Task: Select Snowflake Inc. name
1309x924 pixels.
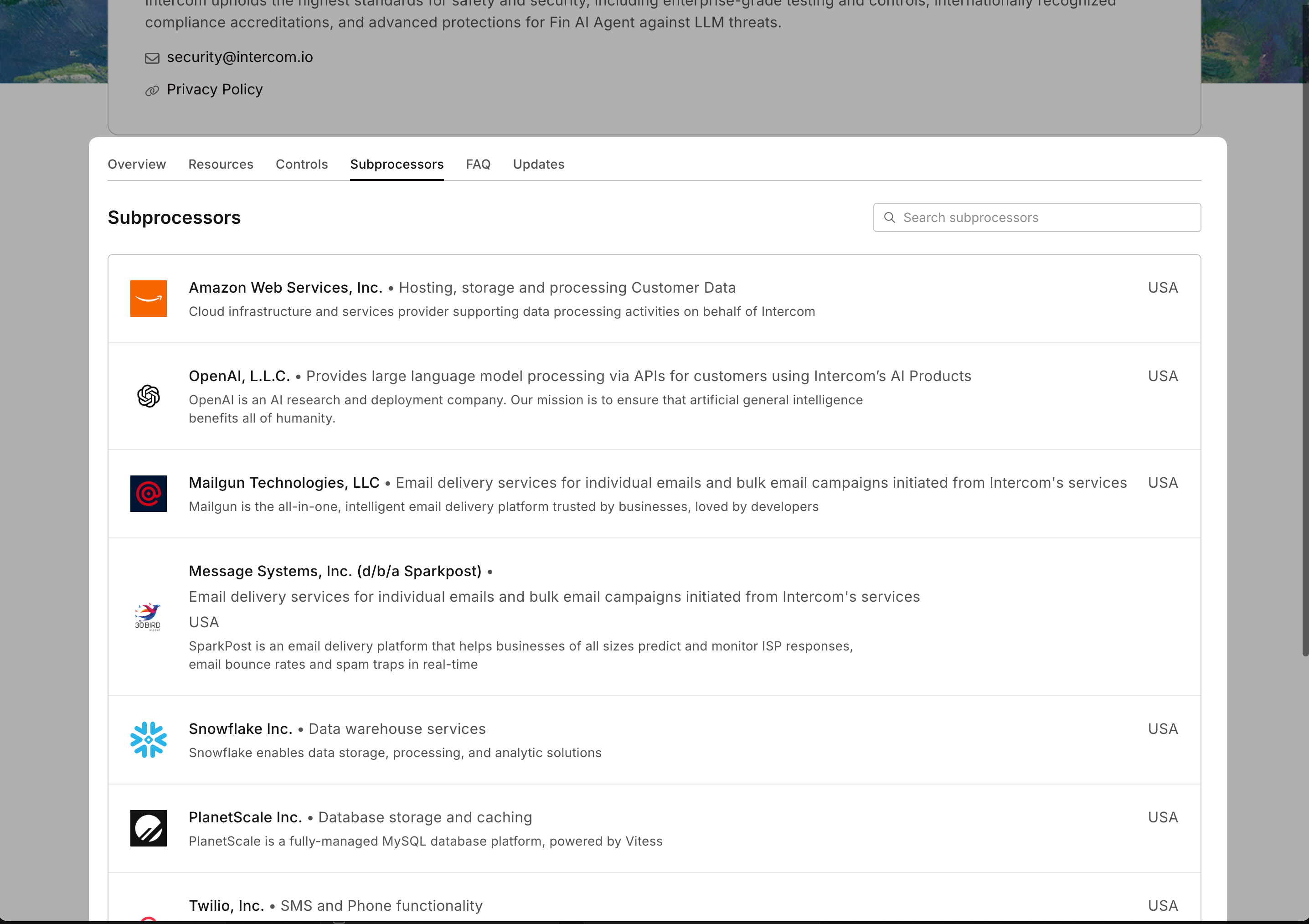Action: pos(241,729)
